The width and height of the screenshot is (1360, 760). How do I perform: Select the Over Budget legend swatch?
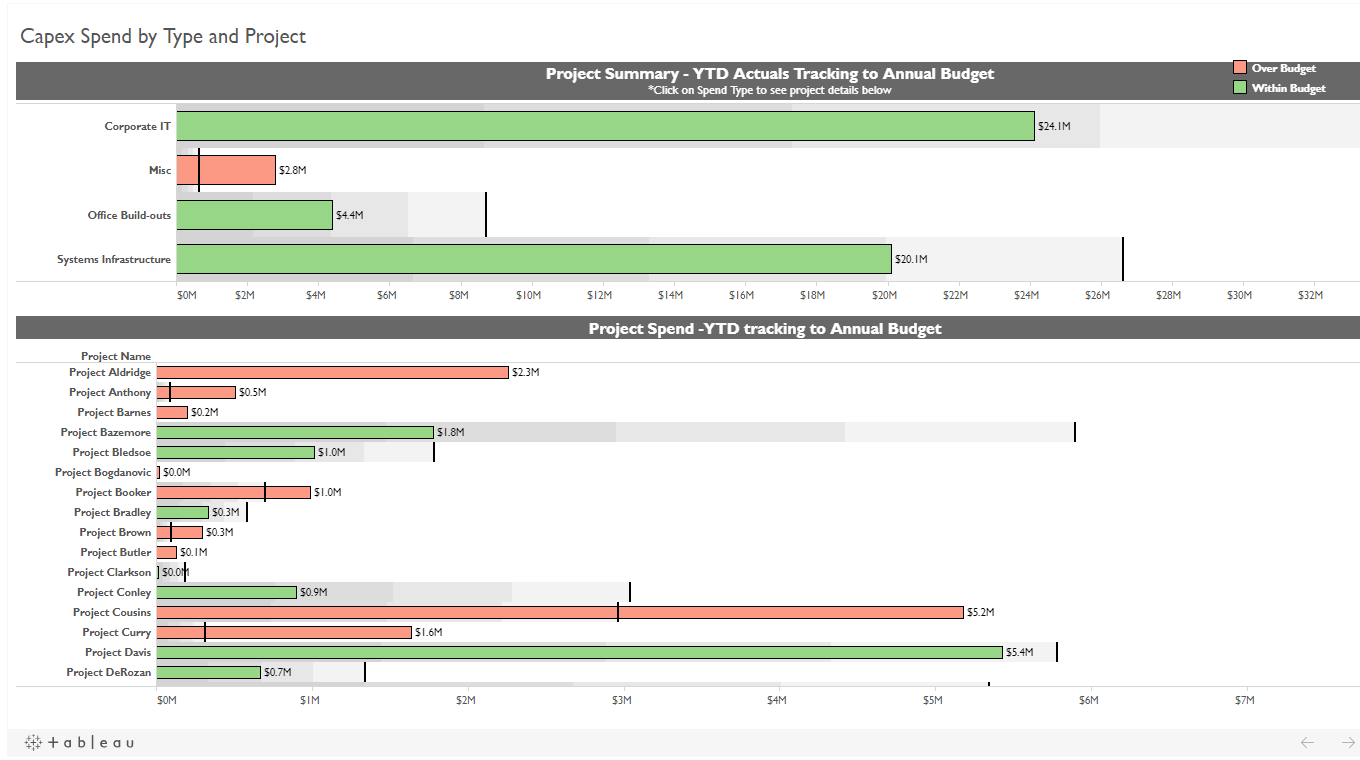point(1240,68)
